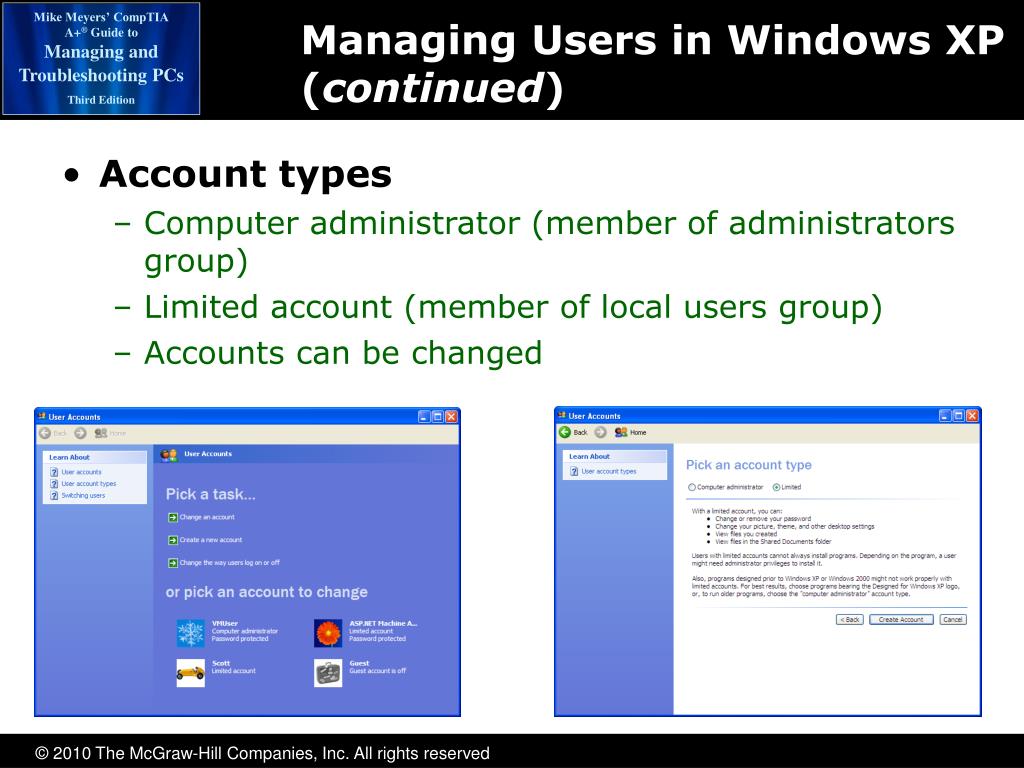Close the left User Accounts window
1024x768 pixels.
[451, 417]
